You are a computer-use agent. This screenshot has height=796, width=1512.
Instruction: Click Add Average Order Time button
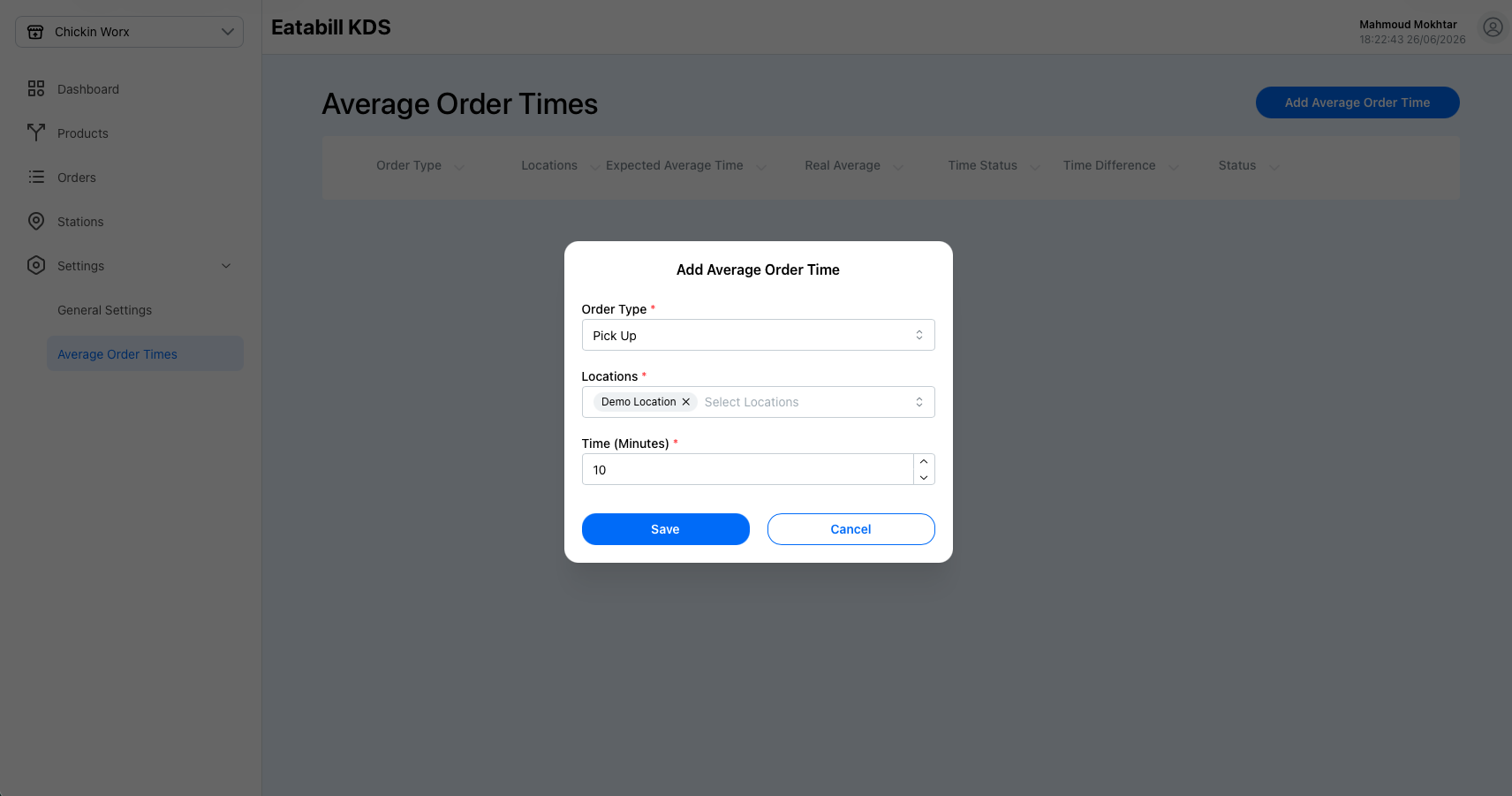[1357, 102]
